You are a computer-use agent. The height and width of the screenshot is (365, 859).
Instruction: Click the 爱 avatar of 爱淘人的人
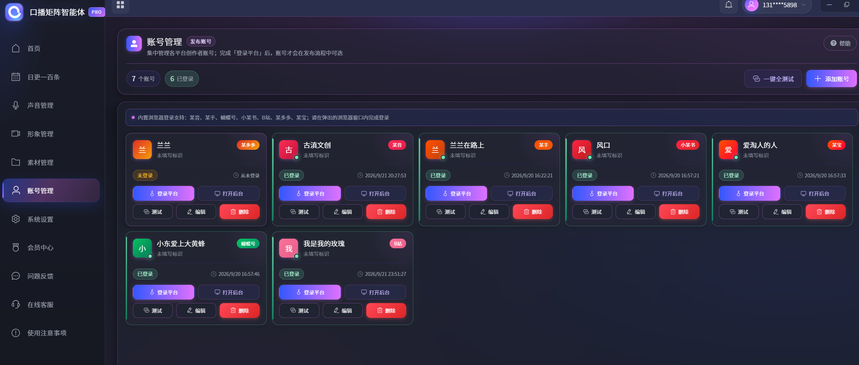[x=728, y=150]
